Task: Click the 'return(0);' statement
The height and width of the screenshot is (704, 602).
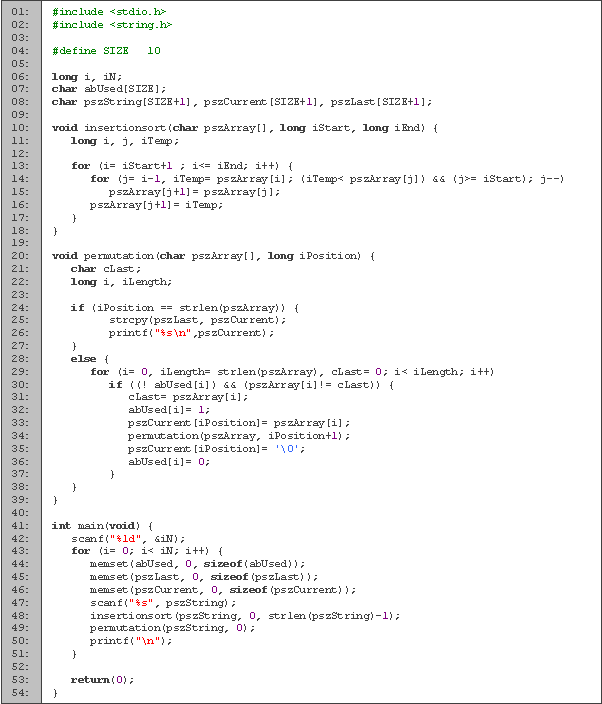Action: click(102, 681)
